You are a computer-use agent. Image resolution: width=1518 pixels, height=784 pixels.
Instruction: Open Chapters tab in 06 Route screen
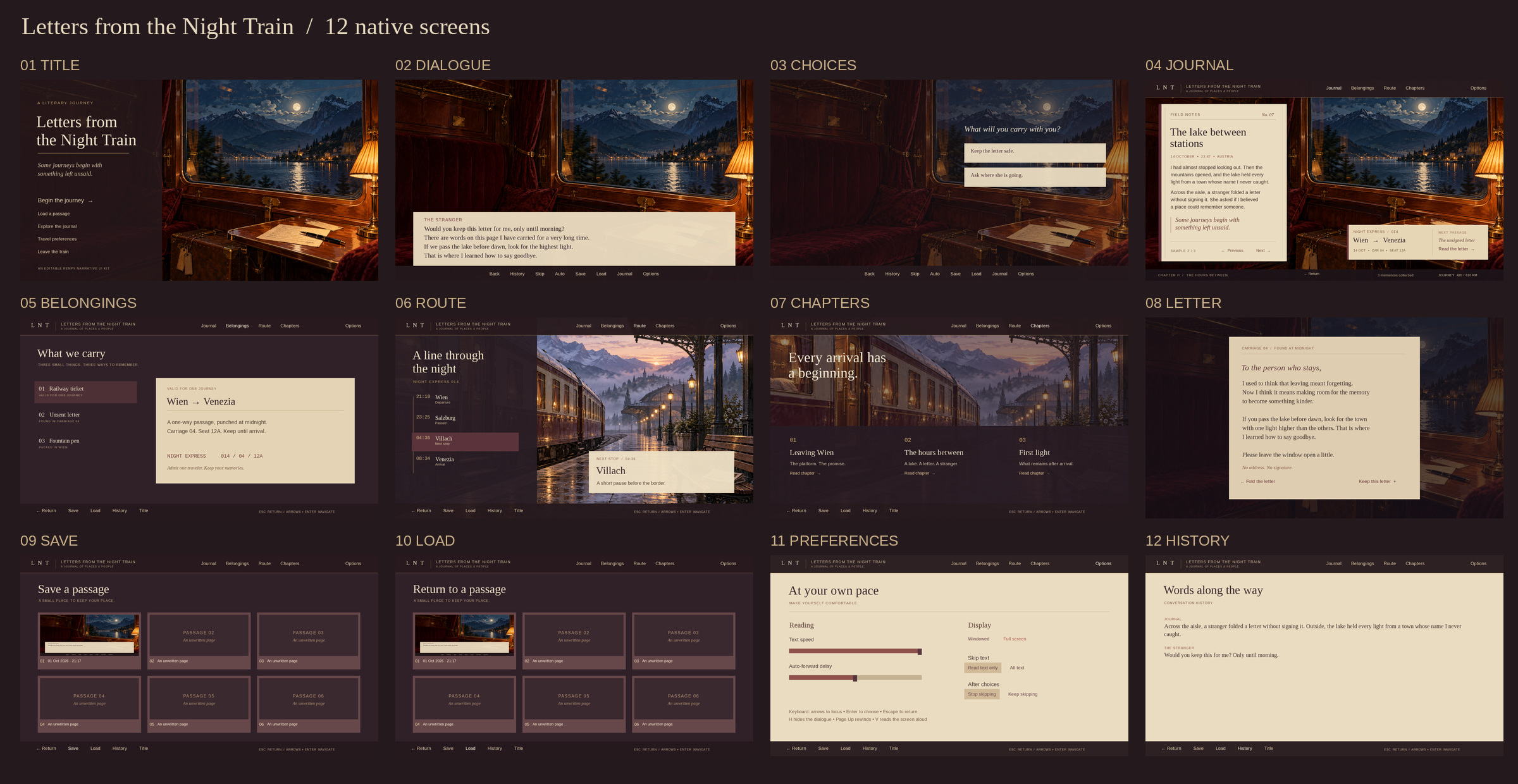pyautogui.click(x=665, y=326)
